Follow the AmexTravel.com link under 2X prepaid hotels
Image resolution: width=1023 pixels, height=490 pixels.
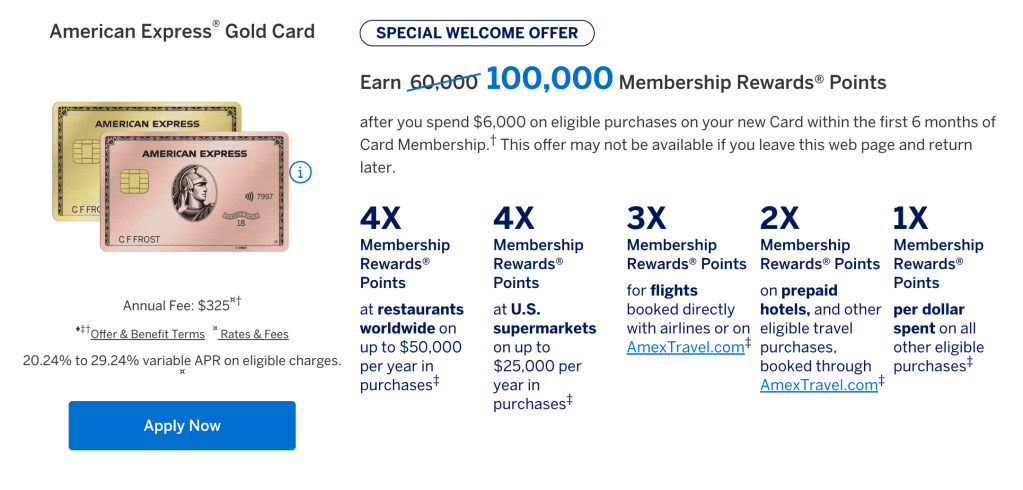(x=819, y=385)
